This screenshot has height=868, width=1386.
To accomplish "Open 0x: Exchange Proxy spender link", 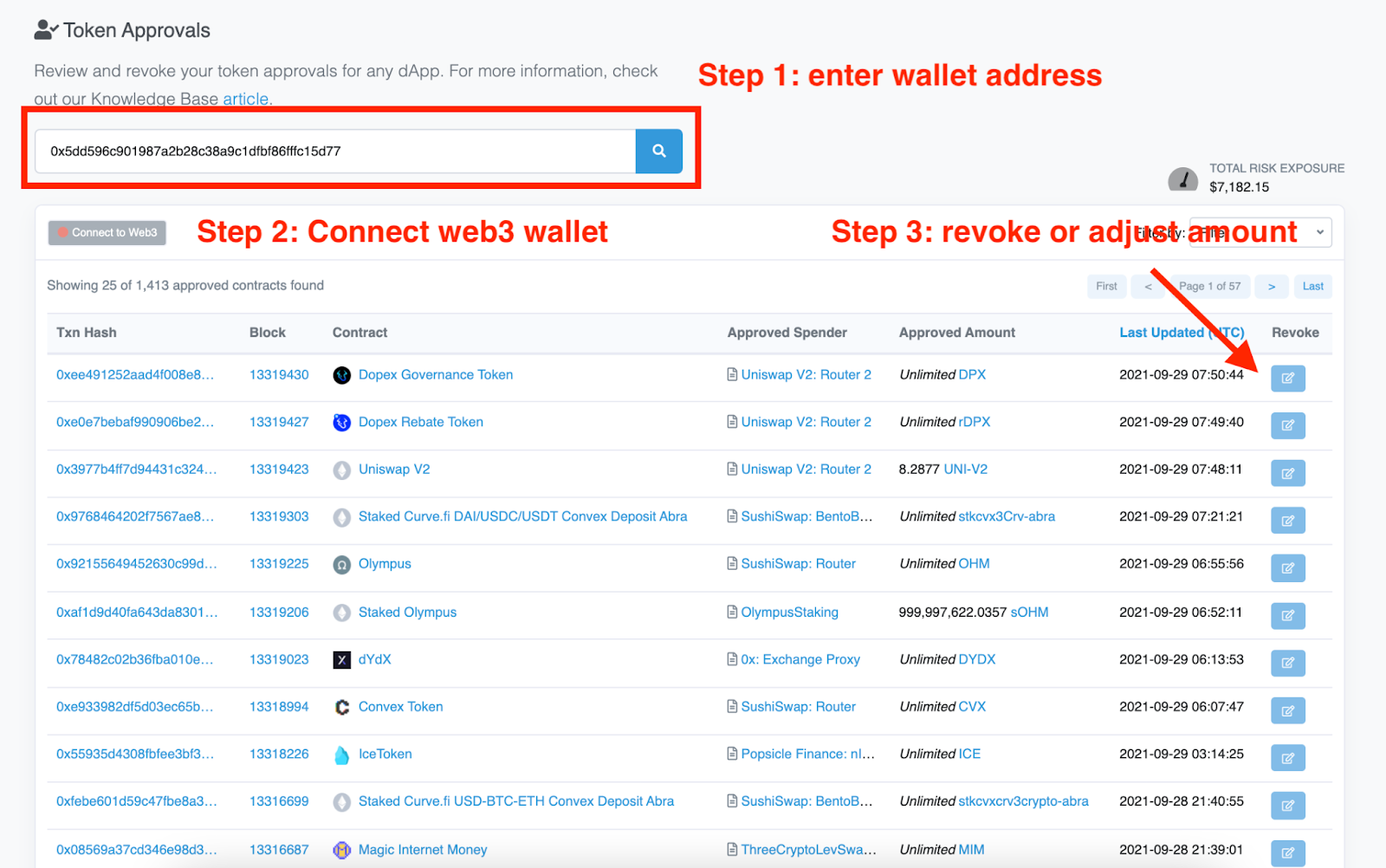I will click(x=800, y=659).
